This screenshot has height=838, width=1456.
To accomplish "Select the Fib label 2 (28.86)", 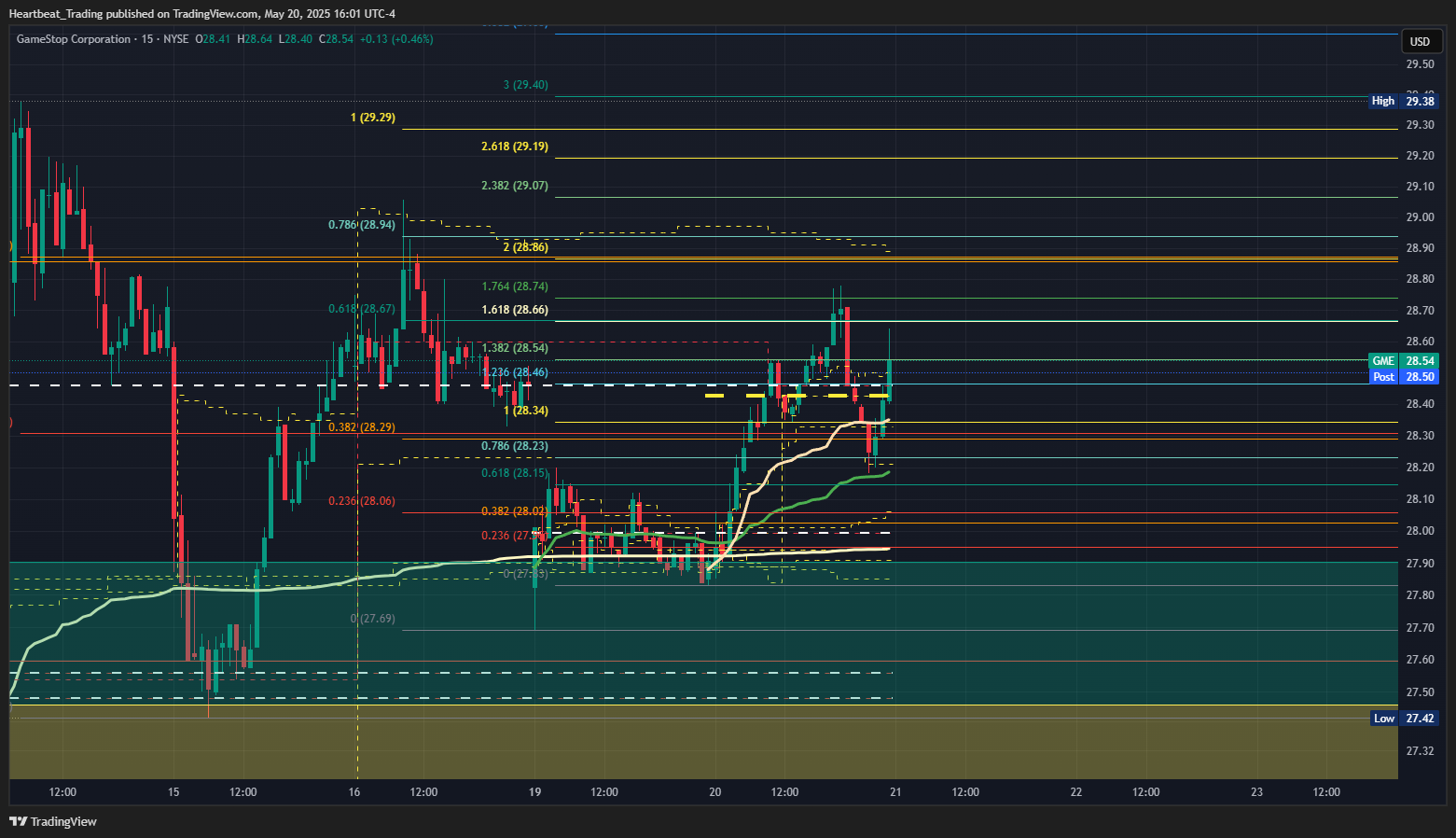I will point(526,247).
